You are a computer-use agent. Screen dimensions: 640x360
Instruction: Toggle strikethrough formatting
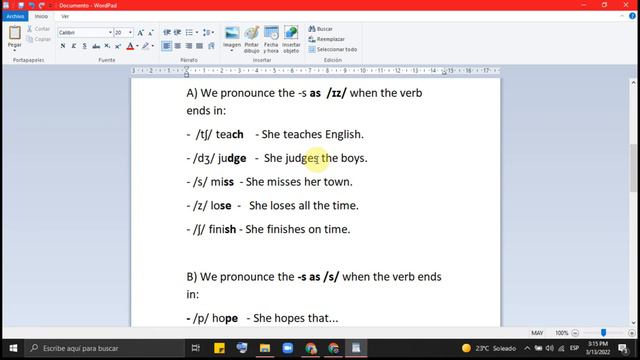96,46
